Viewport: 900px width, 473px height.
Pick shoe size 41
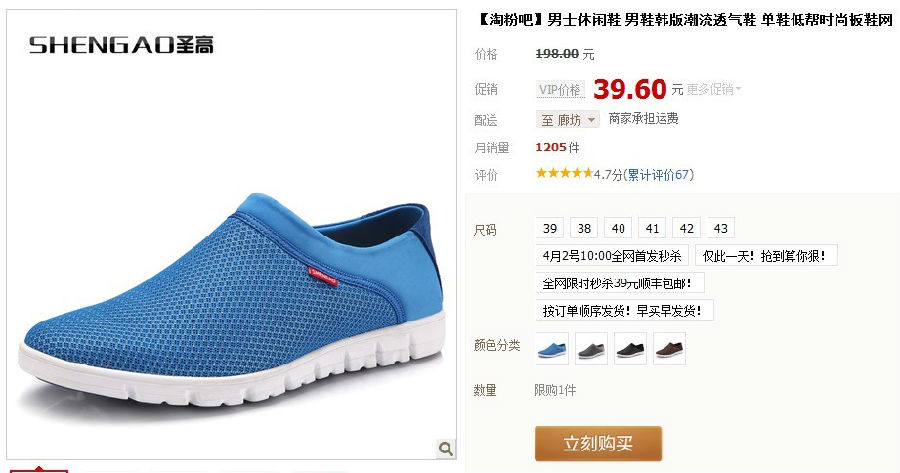(652, 228)
